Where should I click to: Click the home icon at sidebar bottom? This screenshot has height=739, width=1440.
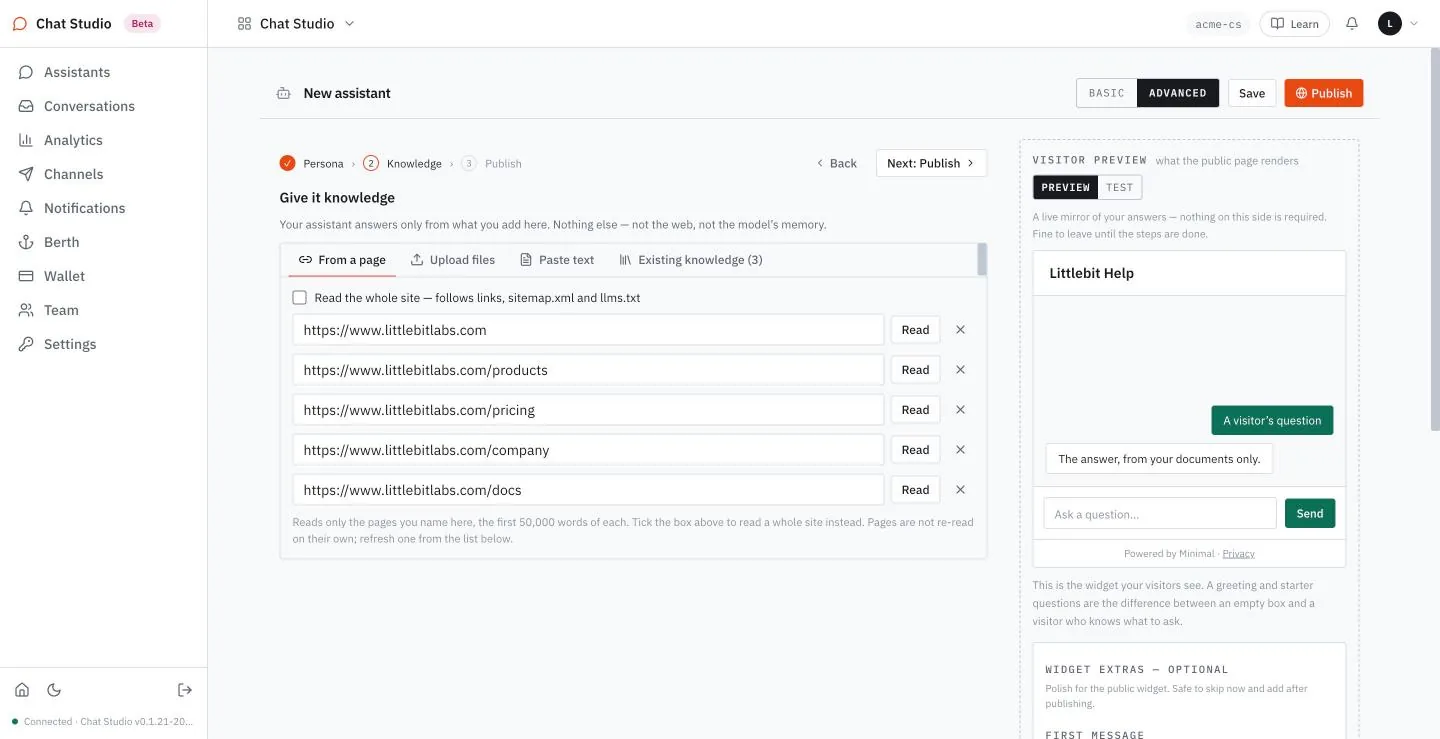22,690
